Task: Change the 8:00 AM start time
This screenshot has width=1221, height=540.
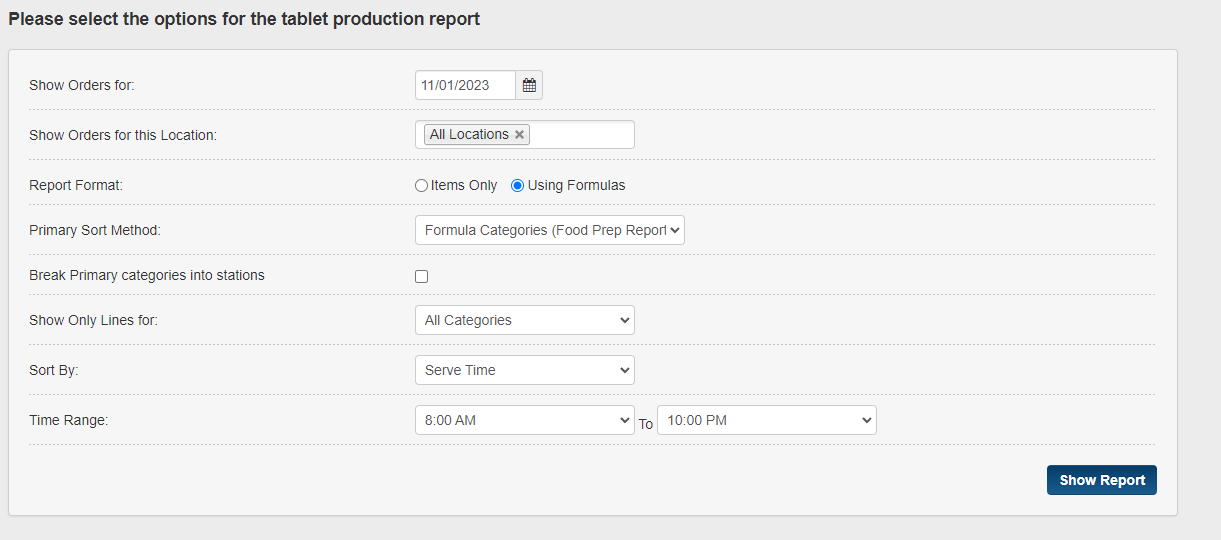Action: click(x=524, y=420)
